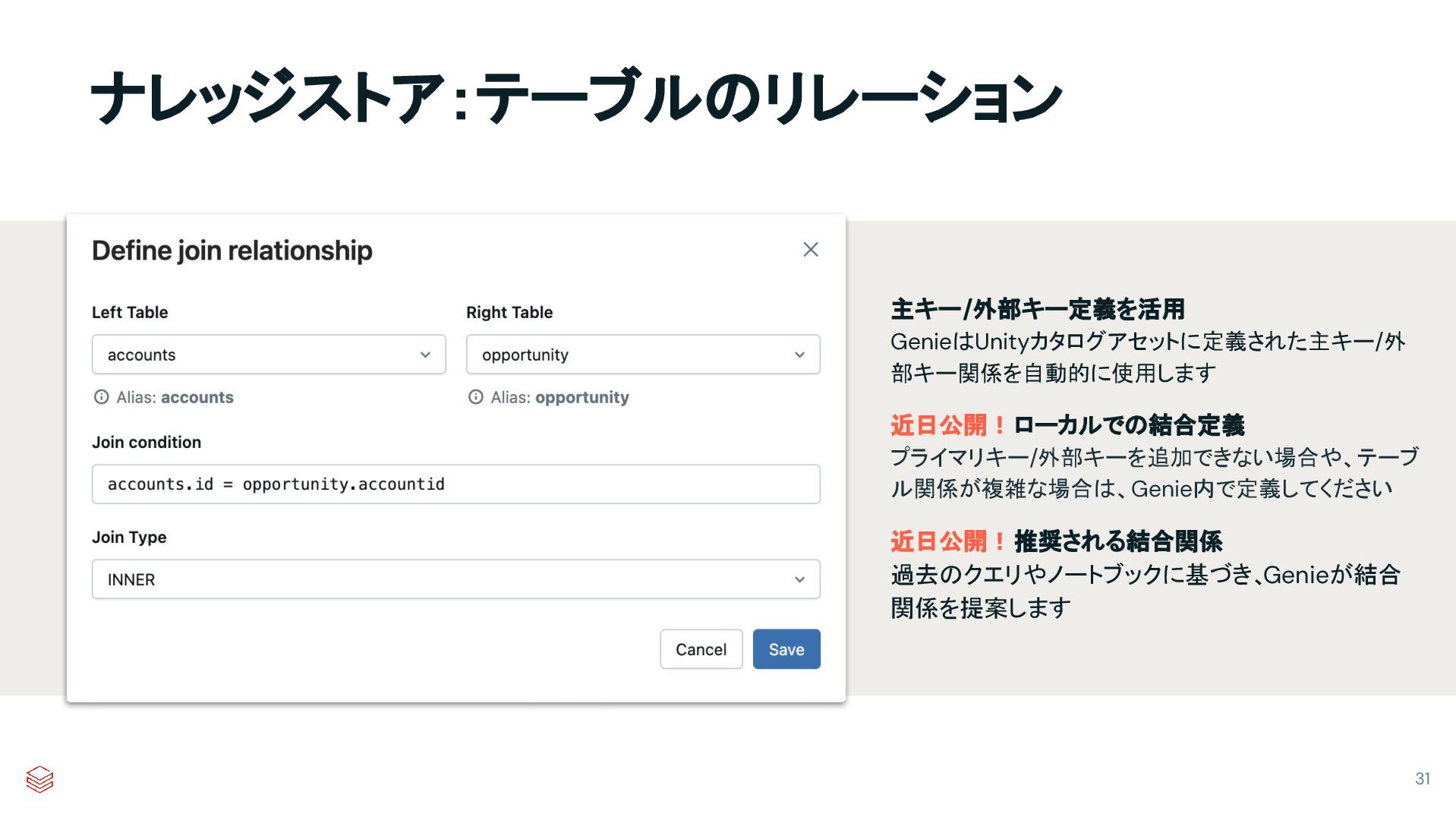The height and width of the screenshot is (820, 1456).
Task: Click the Define join relationship heading
Action: [x=232, y=251]
